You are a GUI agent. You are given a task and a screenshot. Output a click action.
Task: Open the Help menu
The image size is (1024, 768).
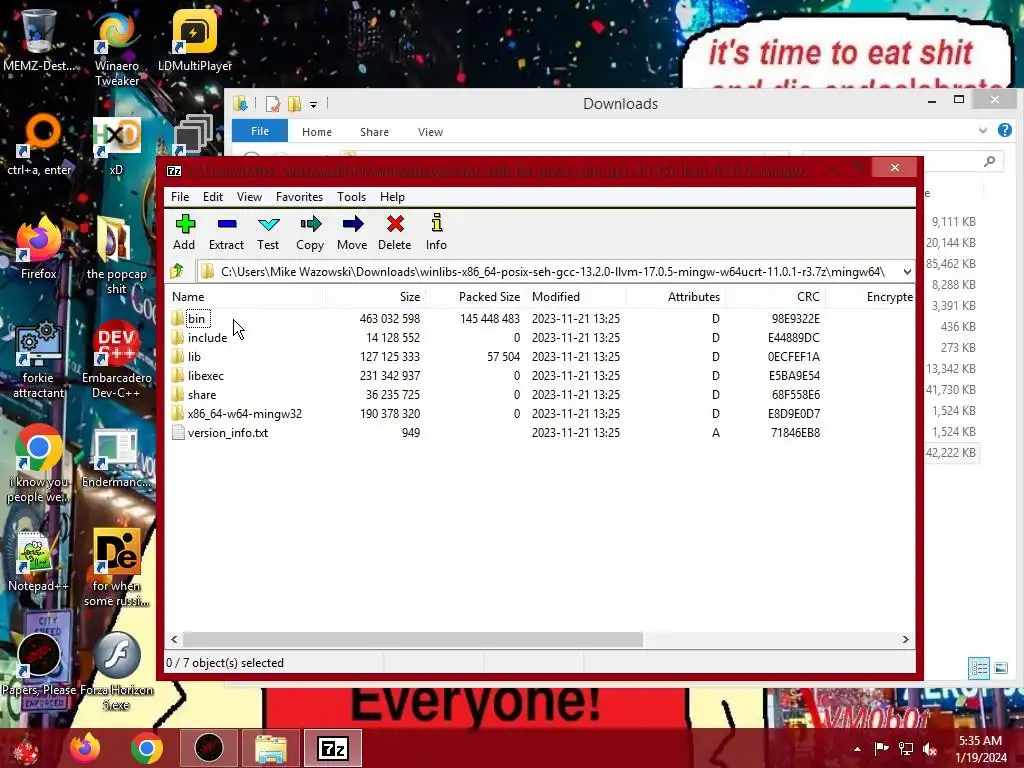point(392,197)
